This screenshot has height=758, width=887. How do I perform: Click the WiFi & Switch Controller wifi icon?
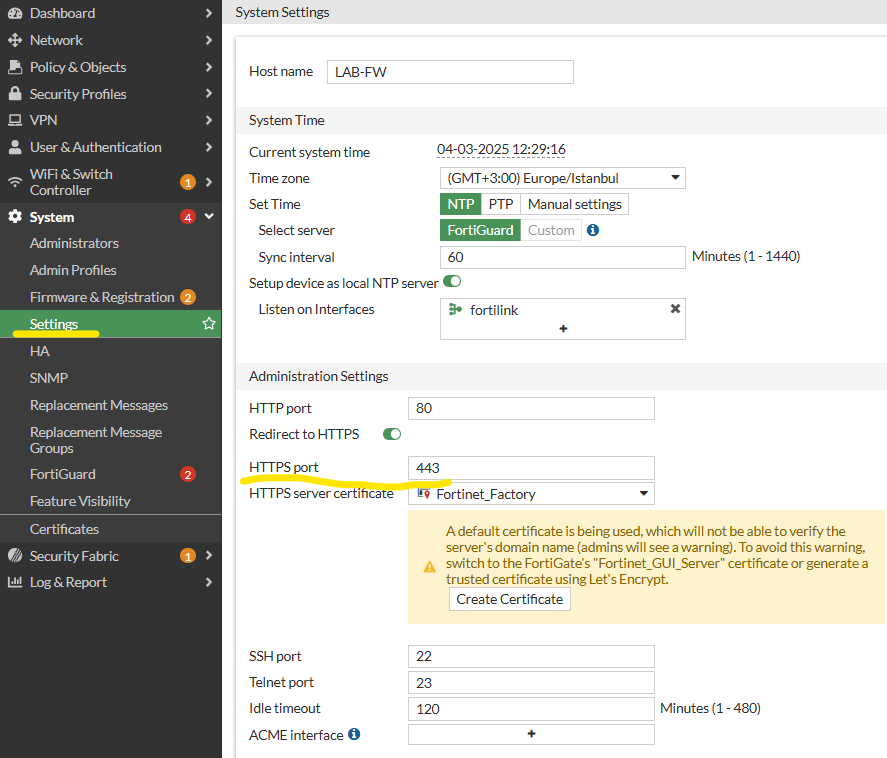[15, 182]
